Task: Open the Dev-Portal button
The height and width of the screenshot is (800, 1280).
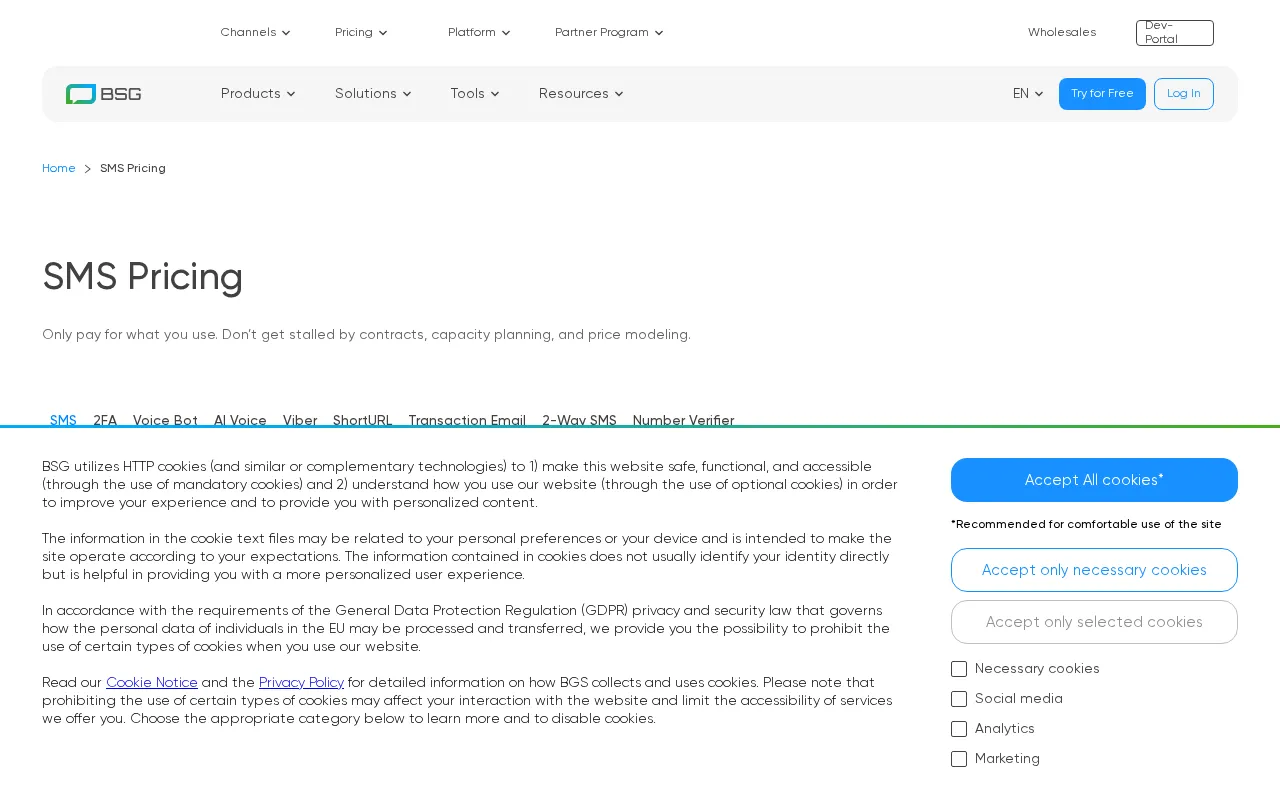Action: [1175, 33]
